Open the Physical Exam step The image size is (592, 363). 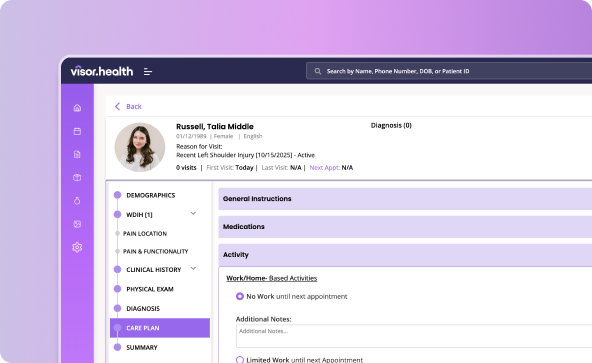pos(150,289)
